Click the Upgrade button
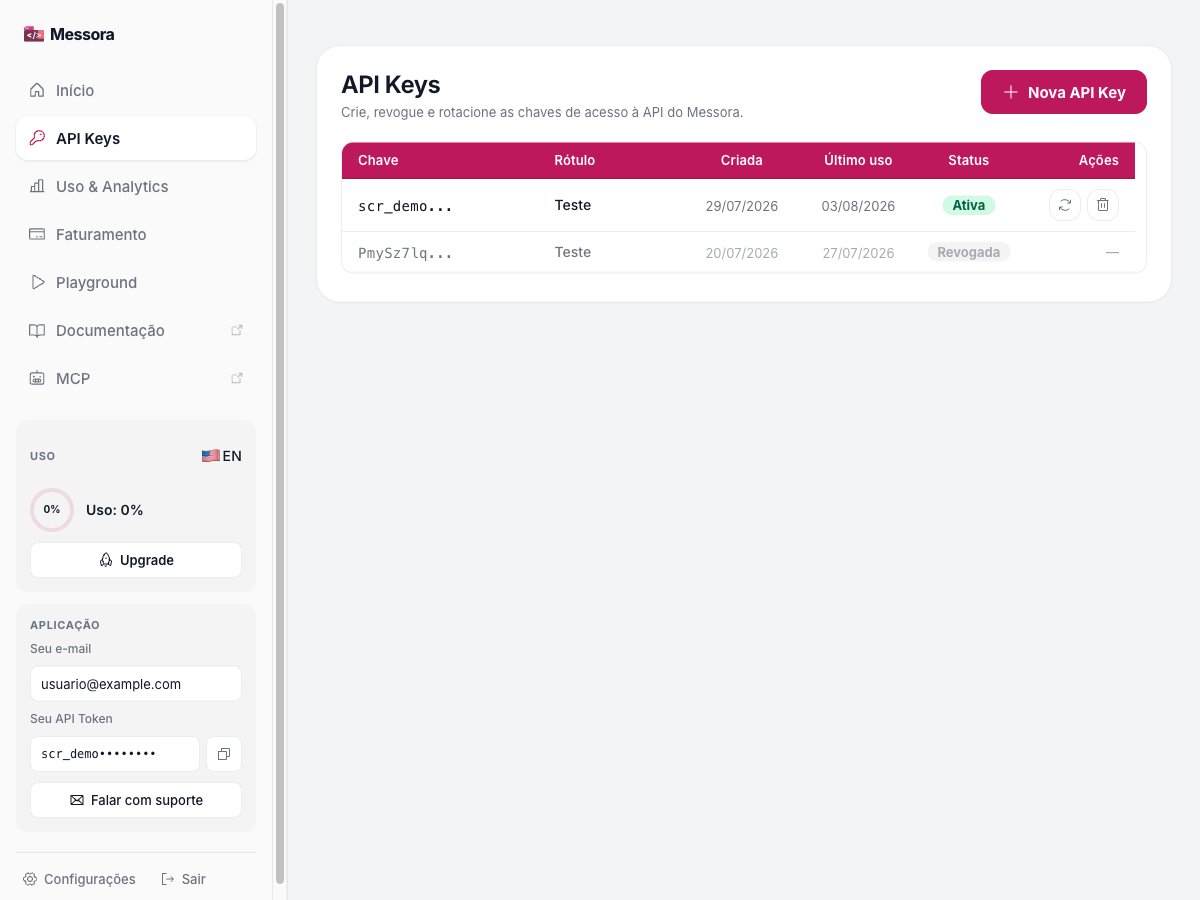 [136, 560]
